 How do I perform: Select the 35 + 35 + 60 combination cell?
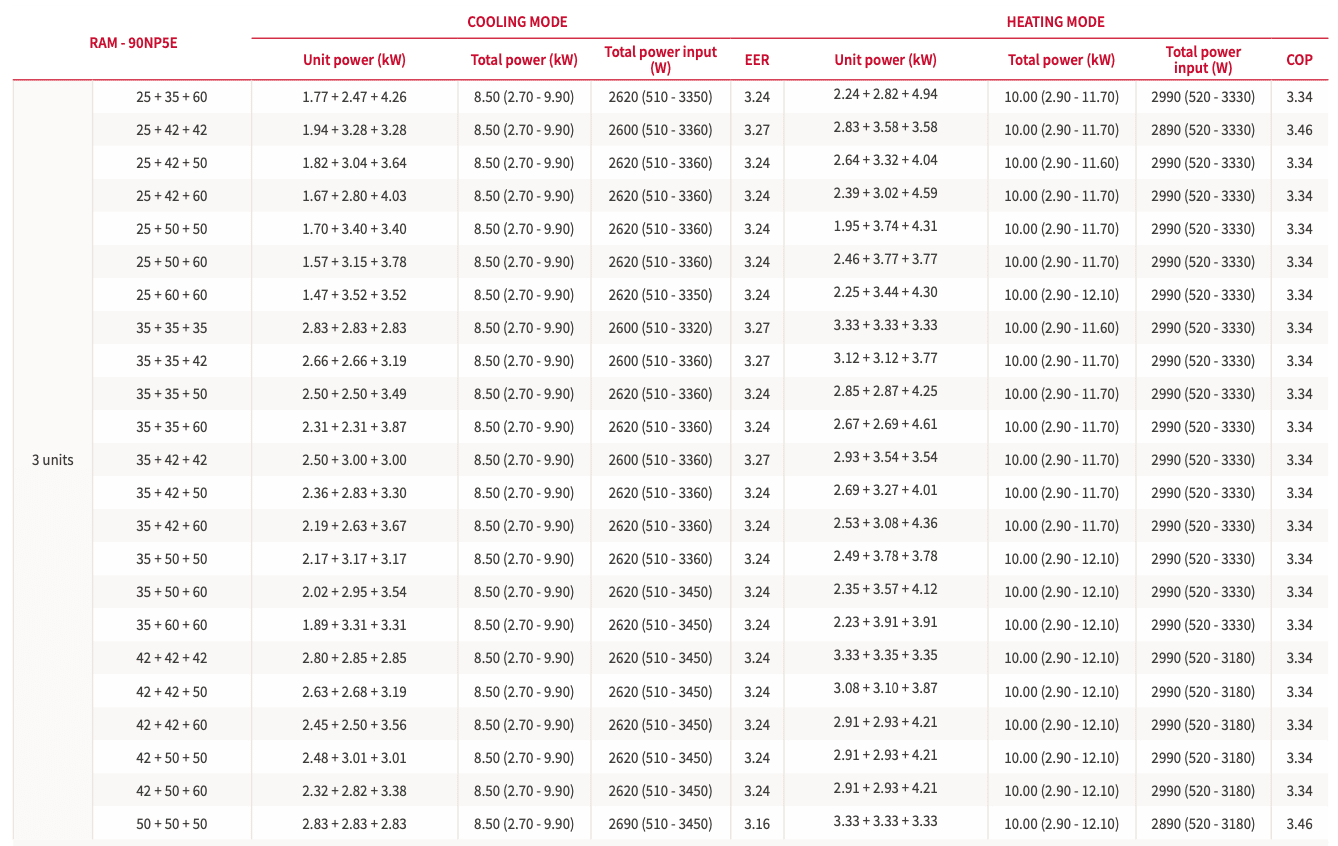point(172,427)
